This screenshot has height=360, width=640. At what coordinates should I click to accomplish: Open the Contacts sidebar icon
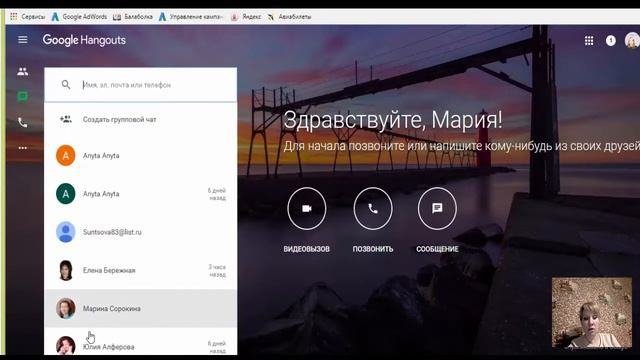(x=23, y=72)
